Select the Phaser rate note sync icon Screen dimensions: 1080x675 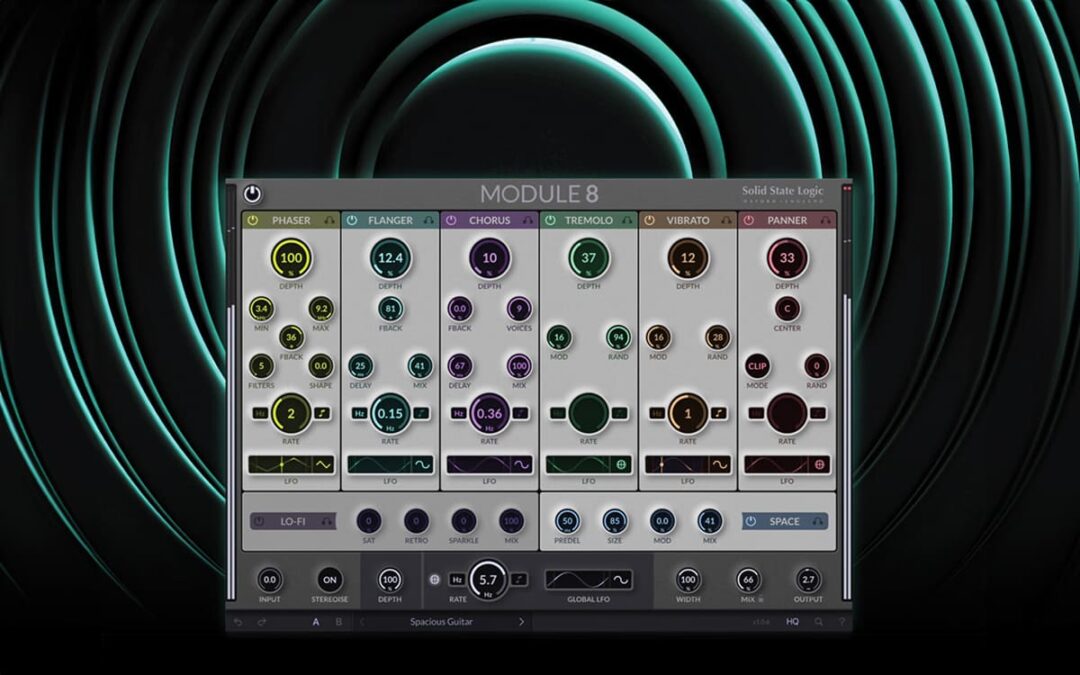pos(322,413)
